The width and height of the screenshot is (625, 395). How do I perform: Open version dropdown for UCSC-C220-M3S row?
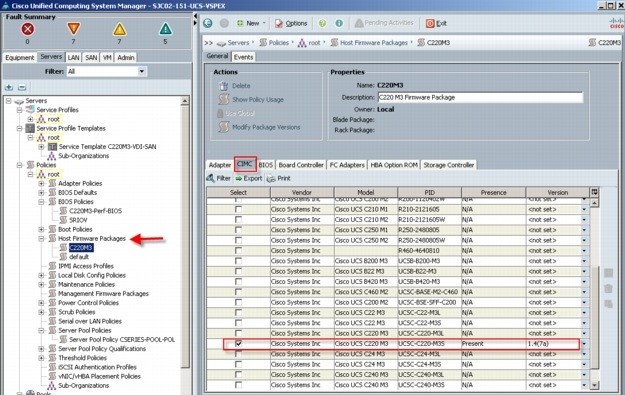tap(584, 343)
